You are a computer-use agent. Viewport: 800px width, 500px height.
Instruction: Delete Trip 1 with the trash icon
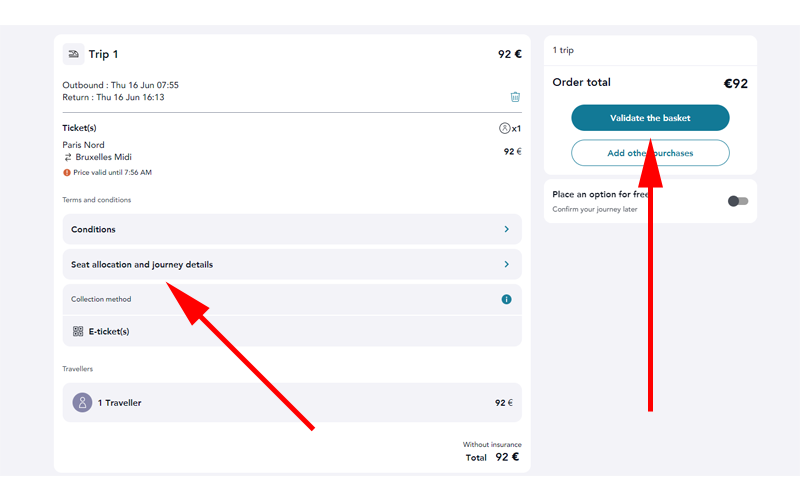pyautogui.click(x=515, y=97)
